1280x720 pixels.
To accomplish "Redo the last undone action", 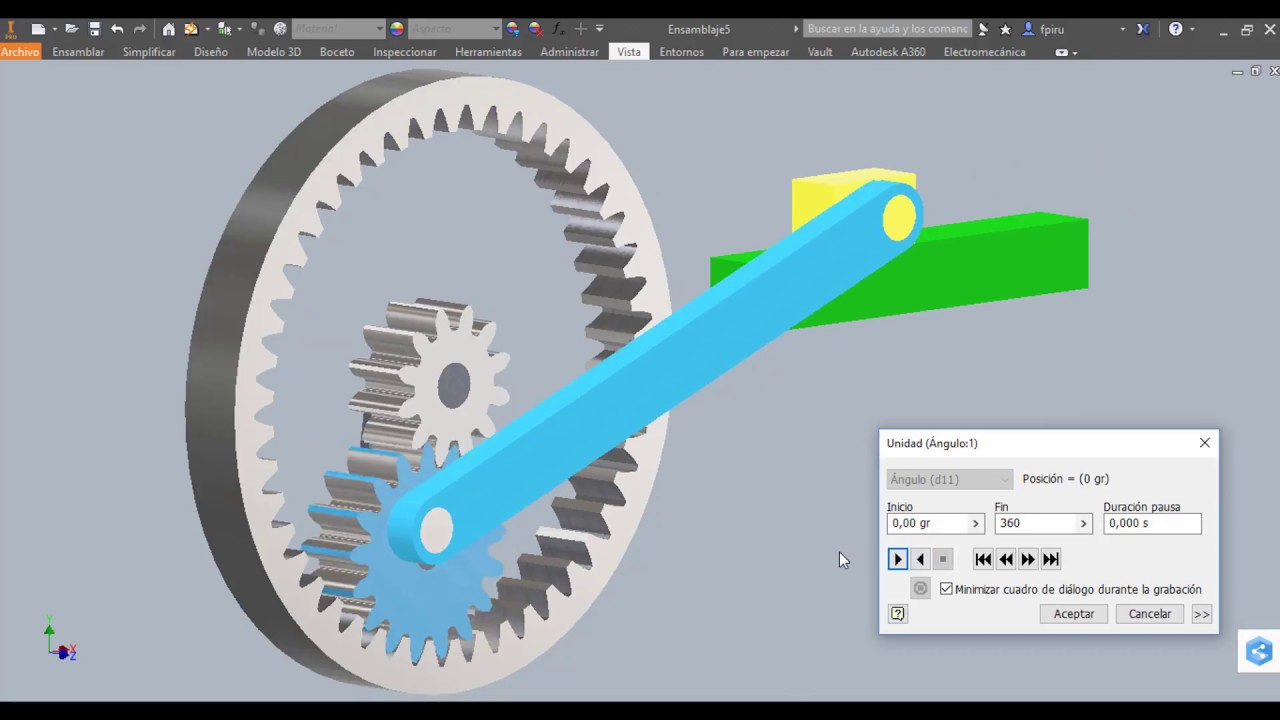I will click(x=140, y=29).
